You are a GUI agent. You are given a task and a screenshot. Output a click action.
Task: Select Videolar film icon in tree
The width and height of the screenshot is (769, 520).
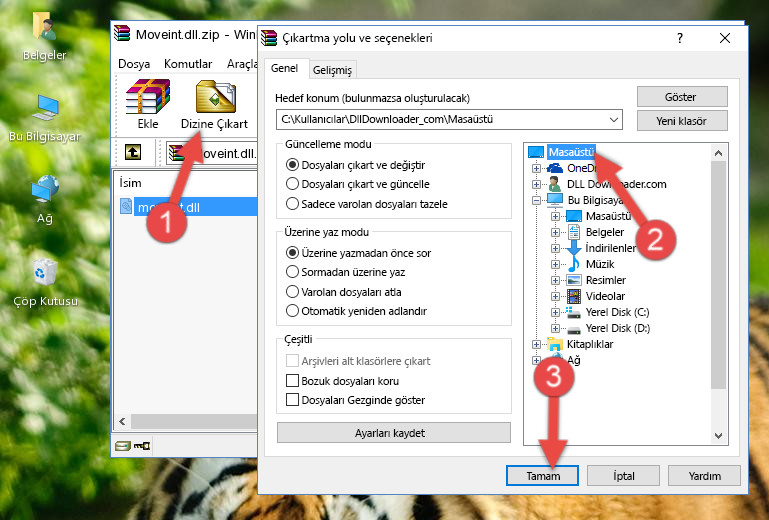574,296
